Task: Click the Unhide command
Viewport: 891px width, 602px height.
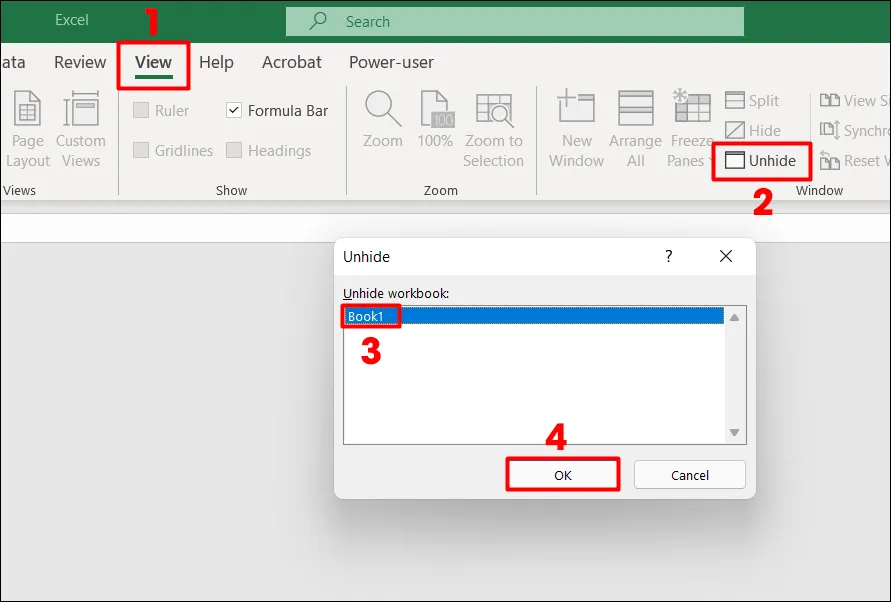Action: [761, 160]
